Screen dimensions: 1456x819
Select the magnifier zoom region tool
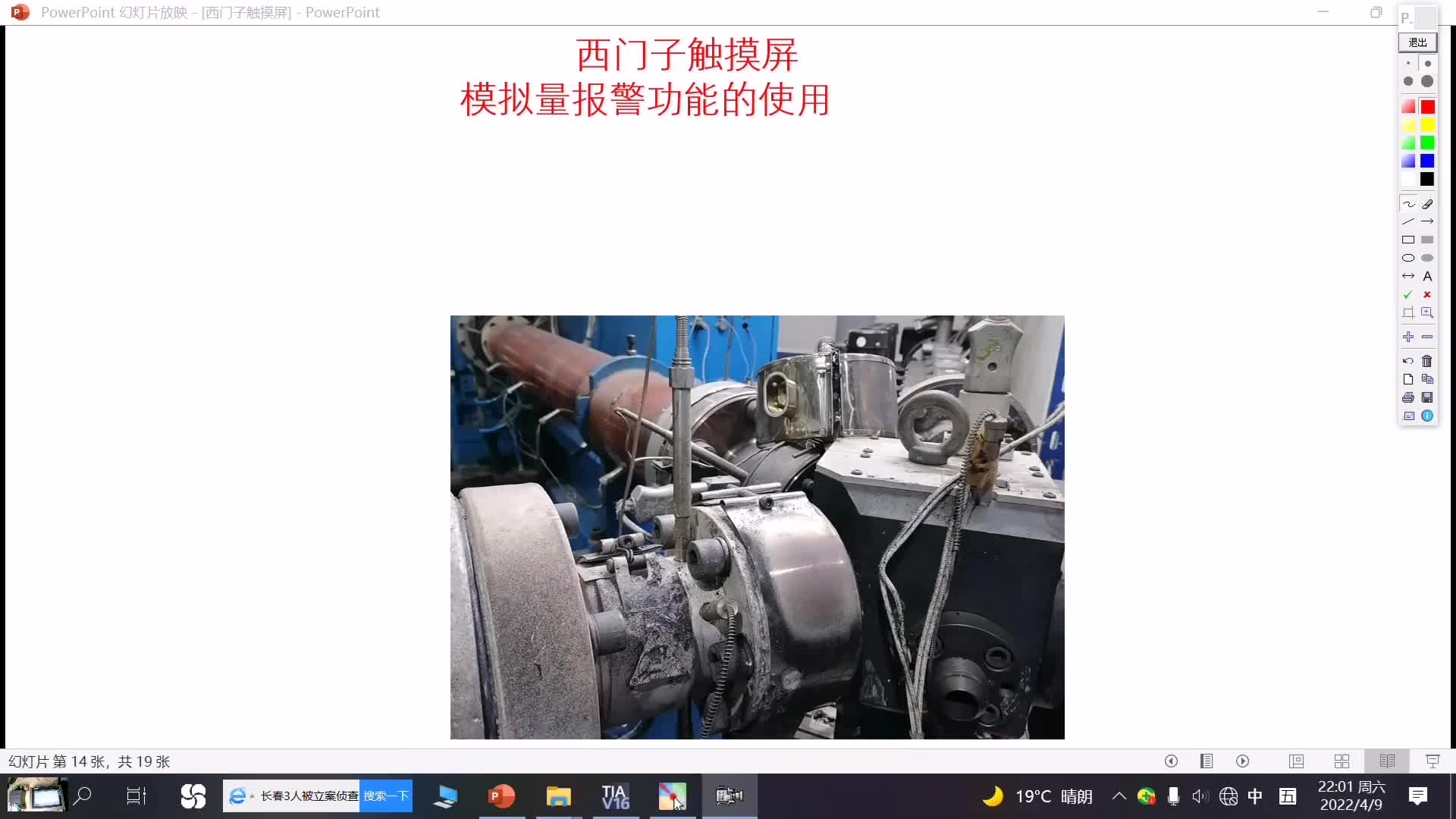tap(1427, 312)
